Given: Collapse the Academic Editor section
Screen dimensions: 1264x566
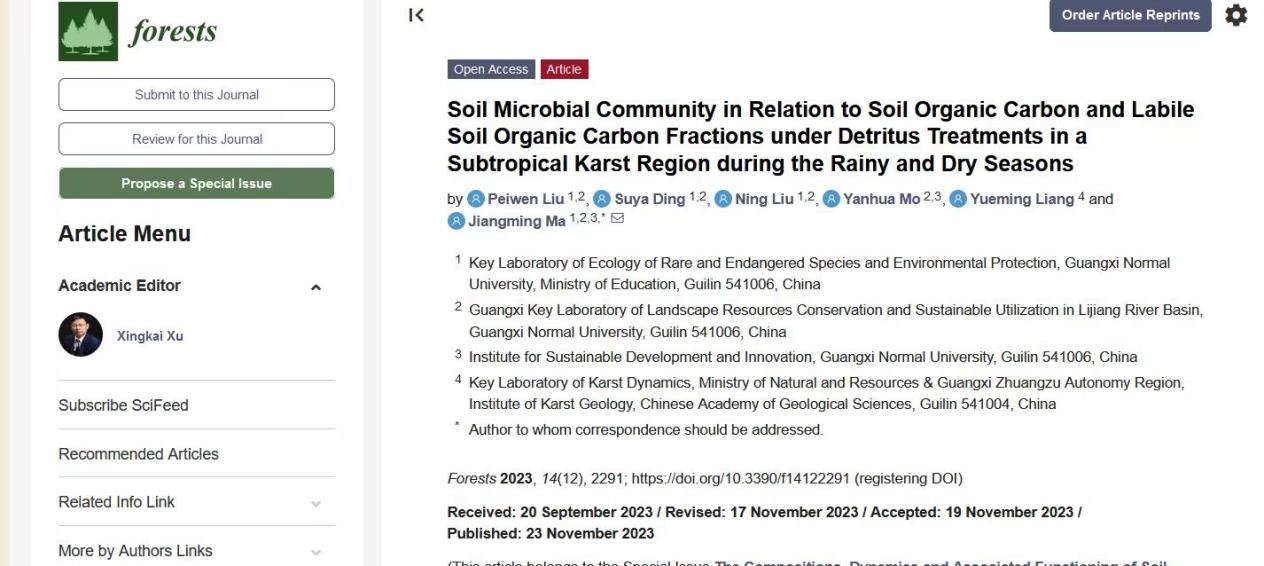Looking at the screenshot, I should 316,287.
